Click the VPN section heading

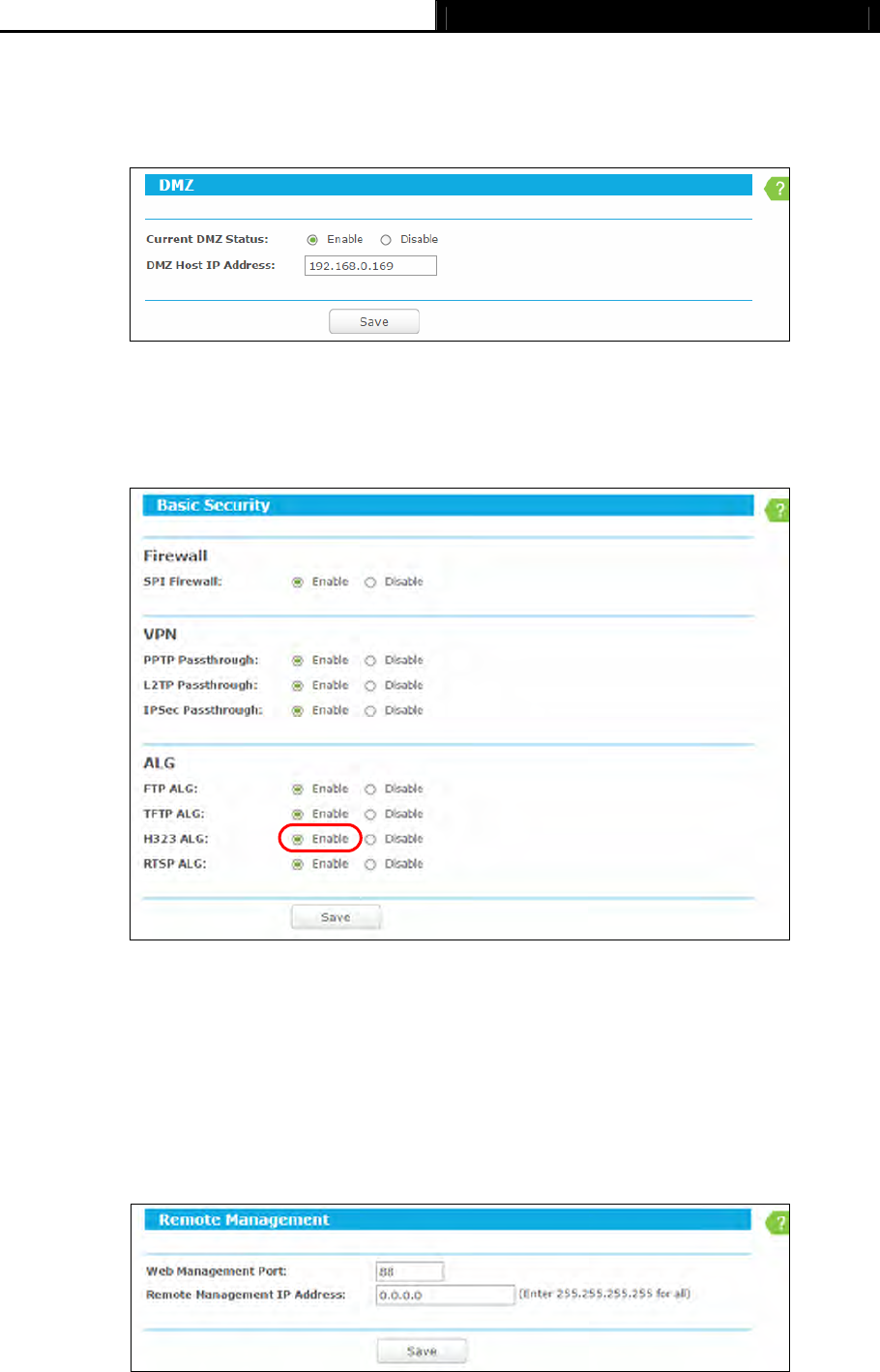[x=160, y=634]
